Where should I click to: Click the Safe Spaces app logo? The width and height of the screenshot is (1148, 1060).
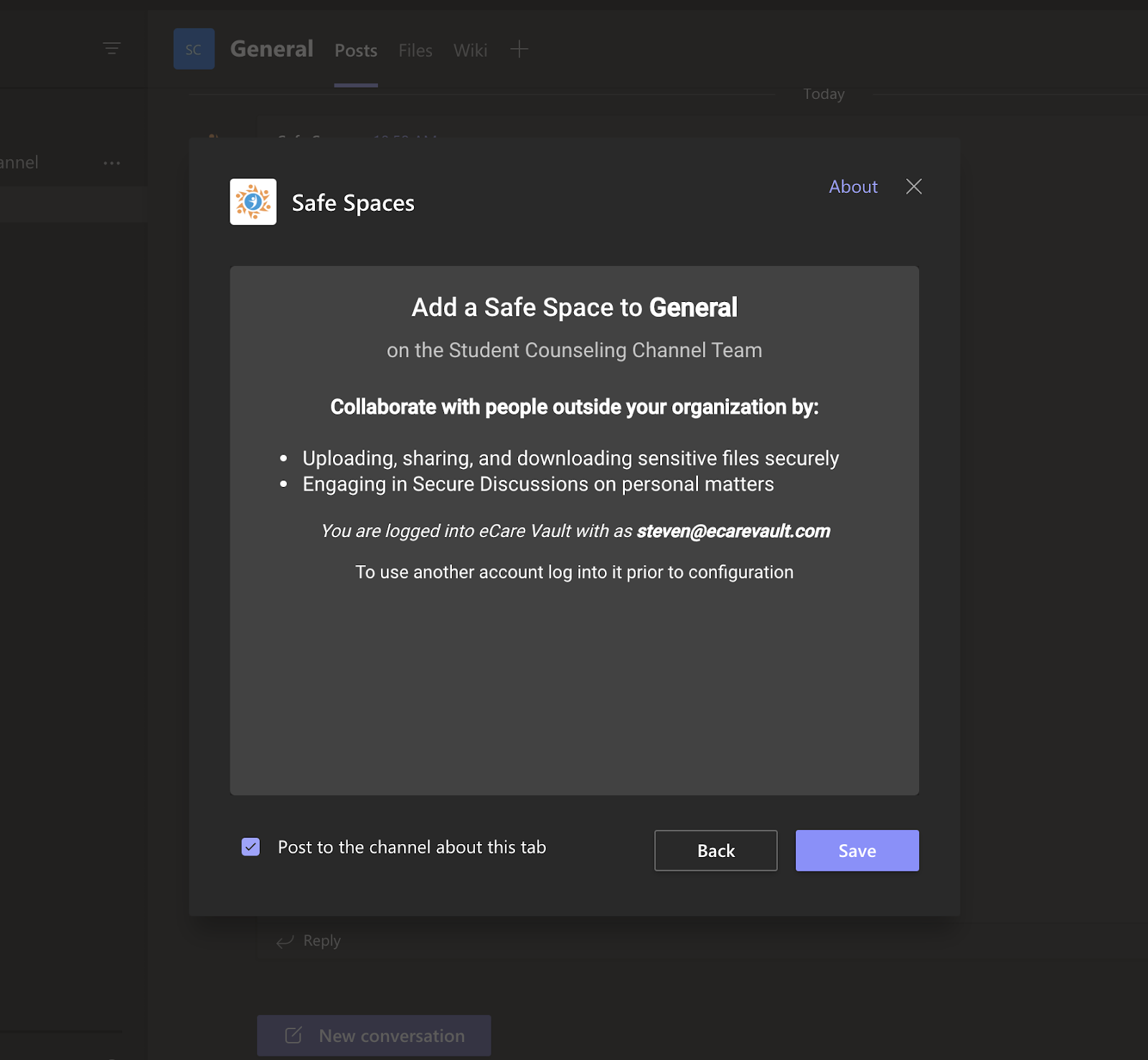[253, 202]
